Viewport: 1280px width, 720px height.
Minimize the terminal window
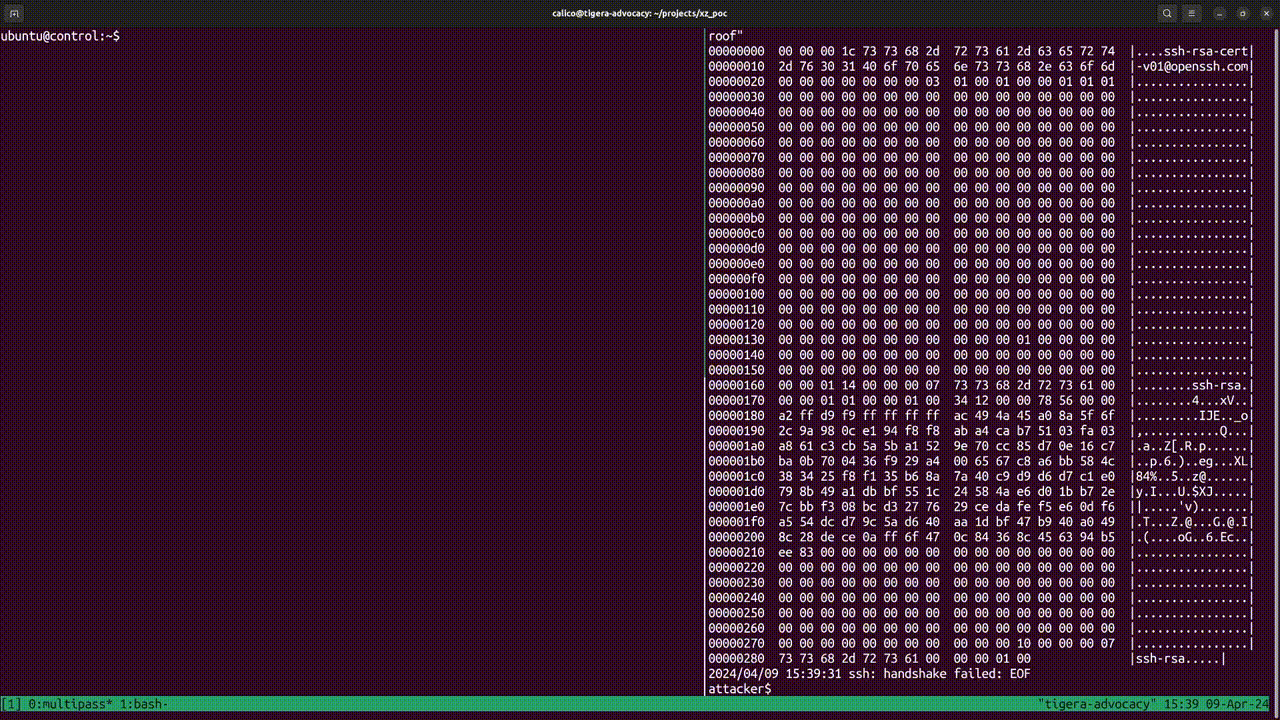pyautogui.click(x=1218, y=13)
